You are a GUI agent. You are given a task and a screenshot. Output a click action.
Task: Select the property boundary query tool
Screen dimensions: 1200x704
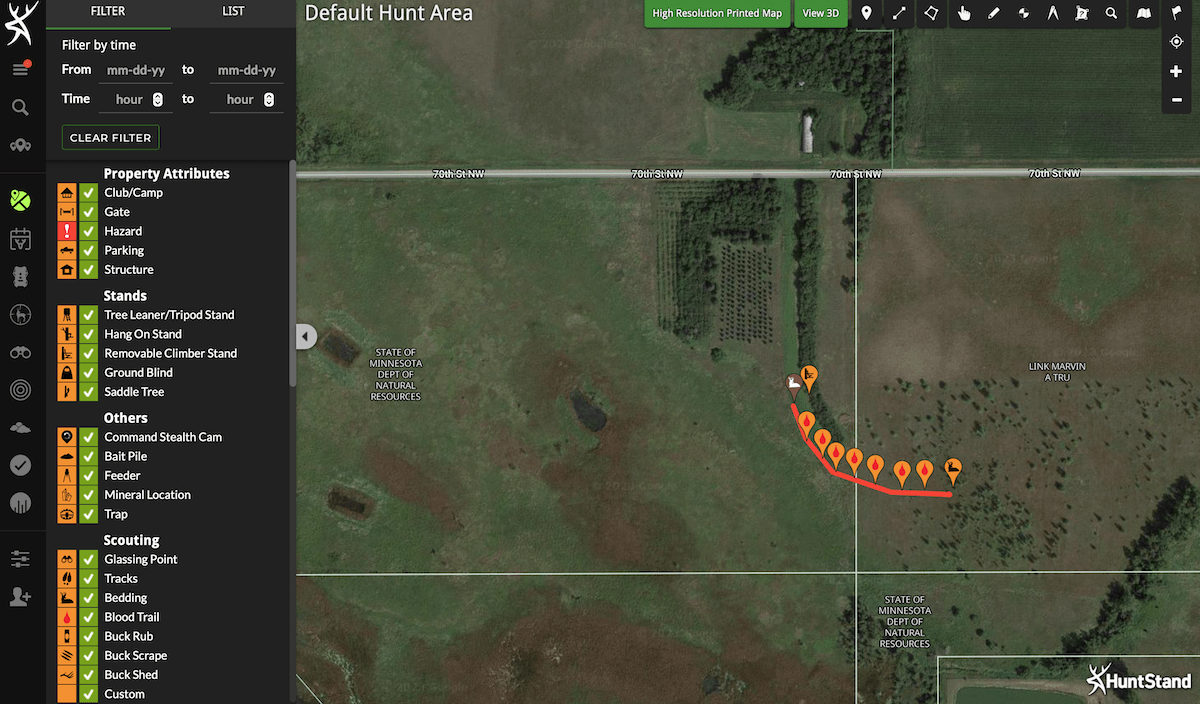tap(1082, 14)
